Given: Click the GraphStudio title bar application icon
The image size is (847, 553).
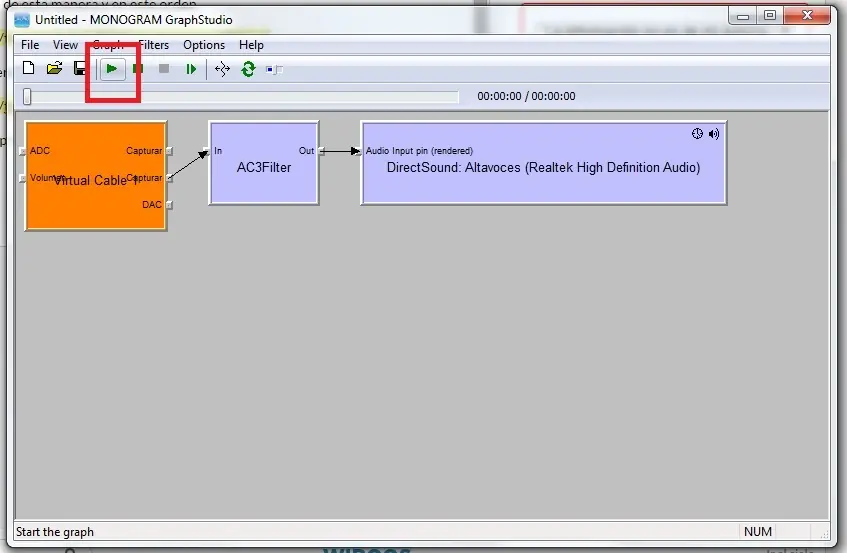Looking at the screenshot, I should tap(22, 20).
